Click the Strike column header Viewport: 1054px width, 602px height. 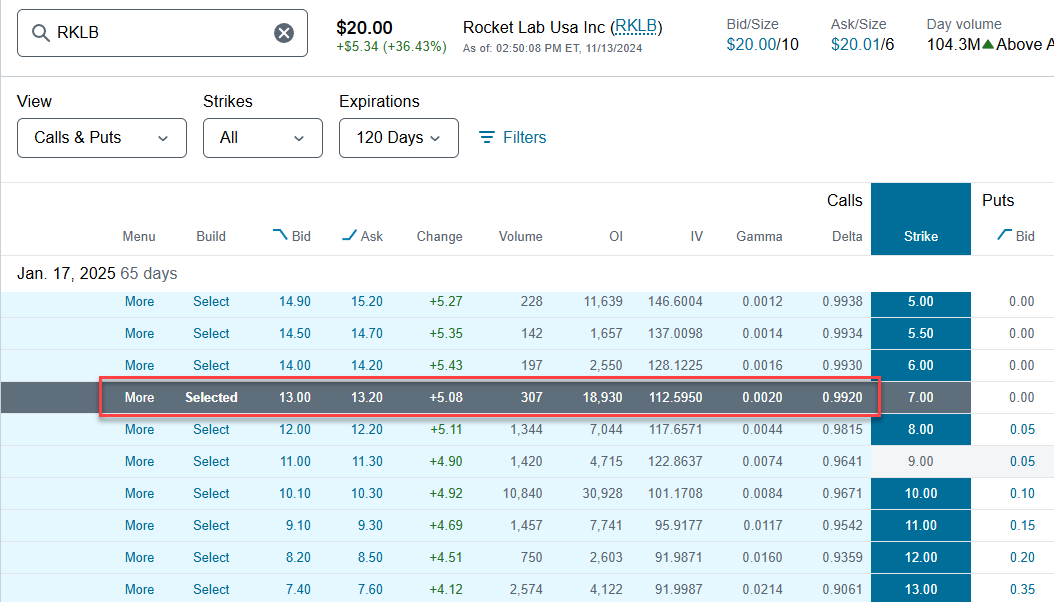click(920, 236)
